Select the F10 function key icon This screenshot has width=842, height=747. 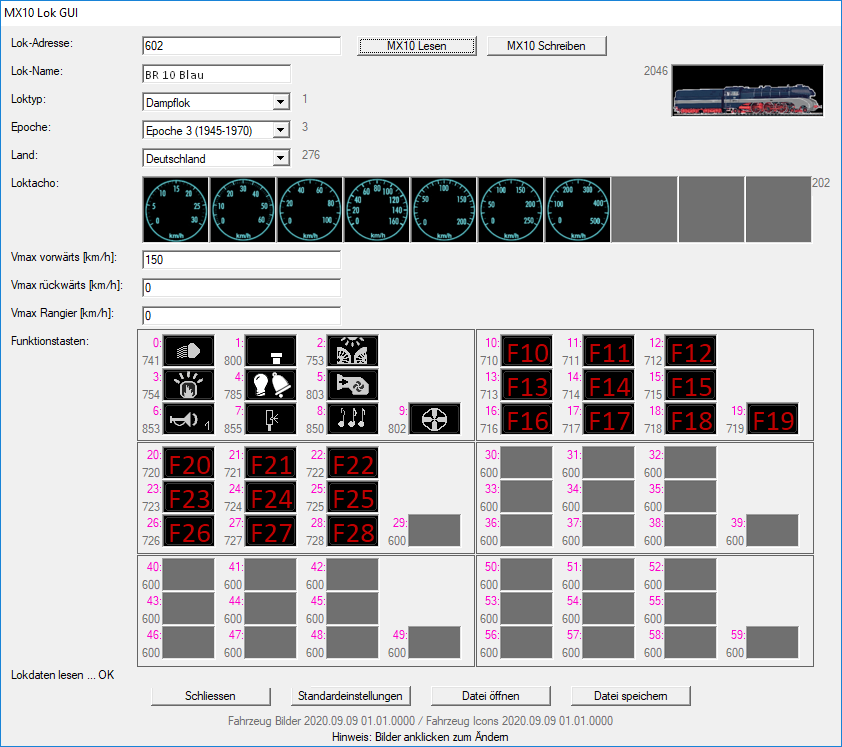coord(526,352)
